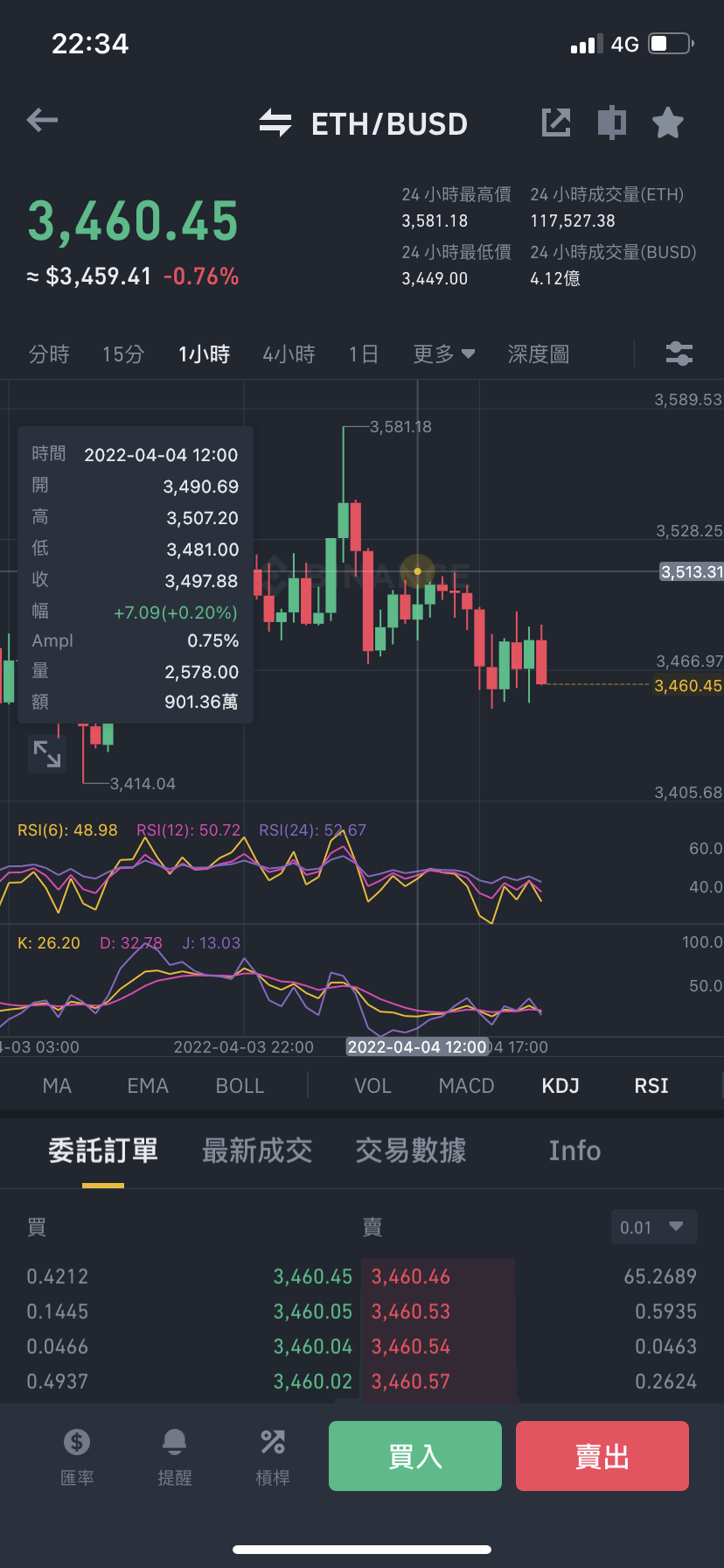Viewport: 724px width, 1568px height.
Task: Open the 最新成交 recent trades tab
Action: [257, 1151]
